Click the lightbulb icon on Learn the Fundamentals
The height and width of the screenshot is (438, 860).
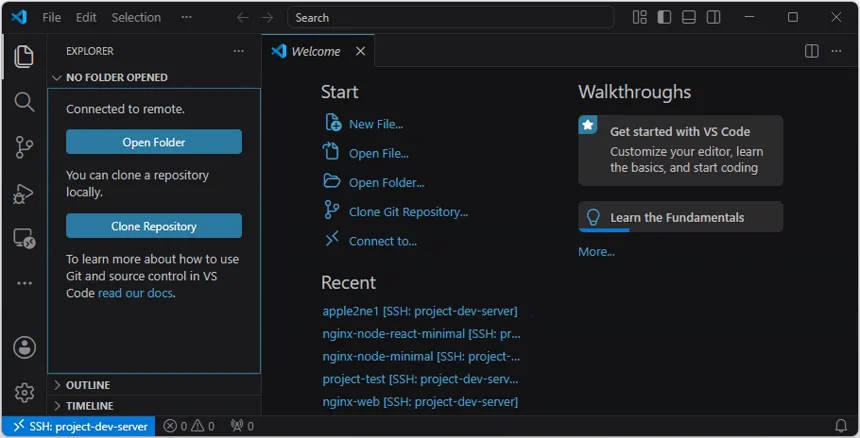[x=593, y=217]
